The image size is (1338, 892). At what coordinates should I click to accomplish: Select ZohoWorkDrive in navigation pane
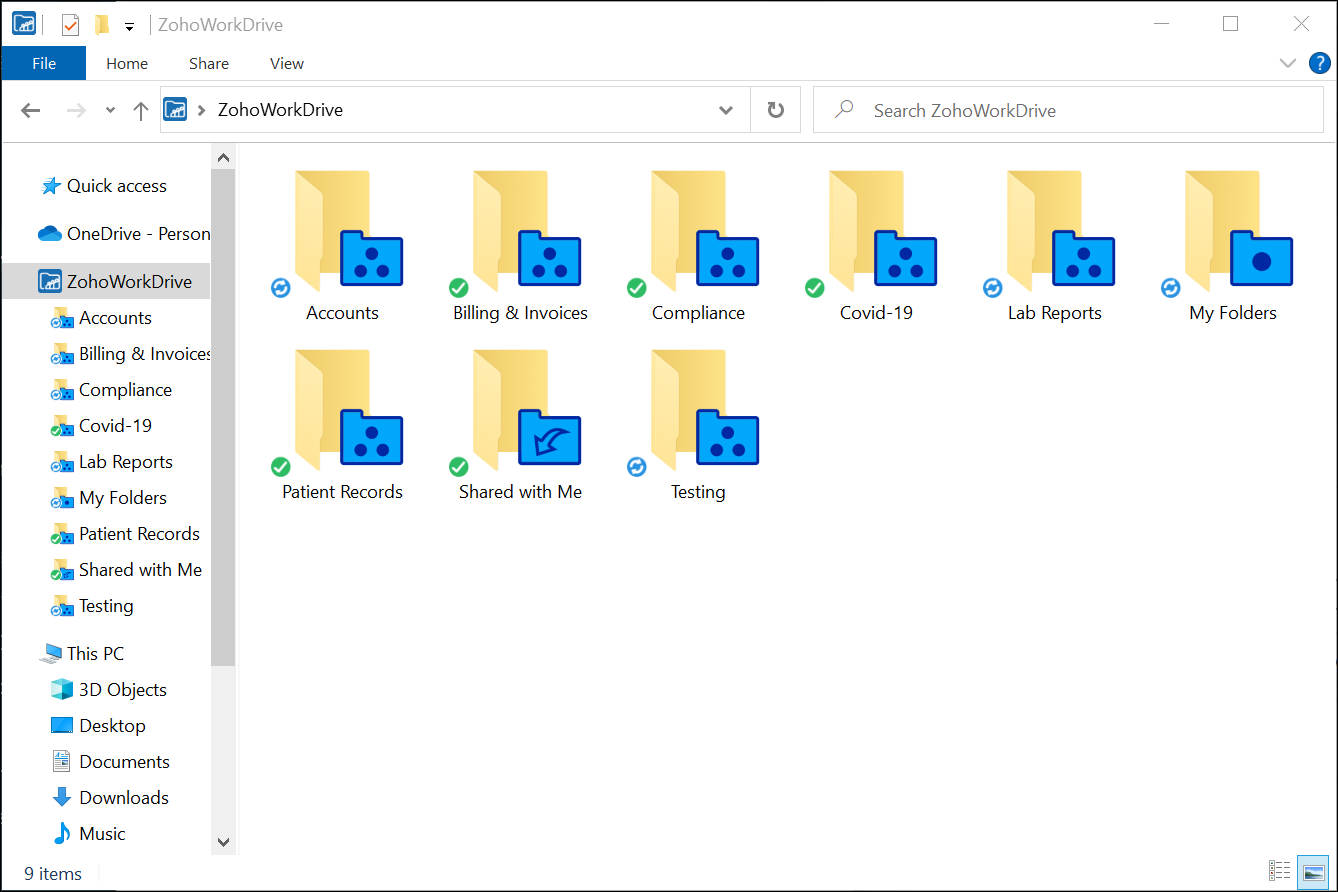click(x=106, y=282)
